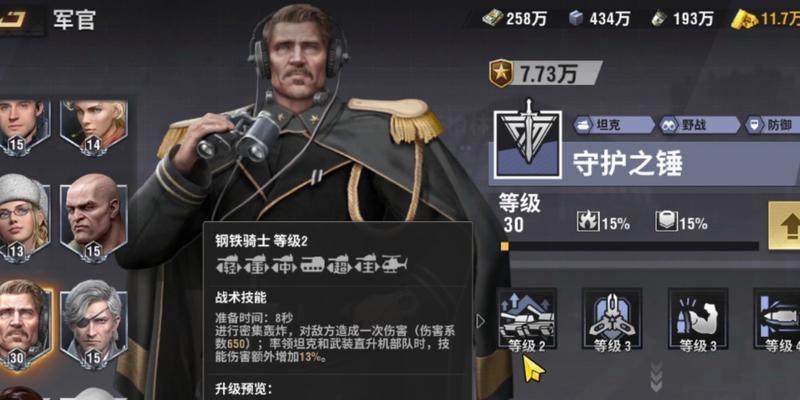Click the cash resource icon showing 258万

[492, 19]
